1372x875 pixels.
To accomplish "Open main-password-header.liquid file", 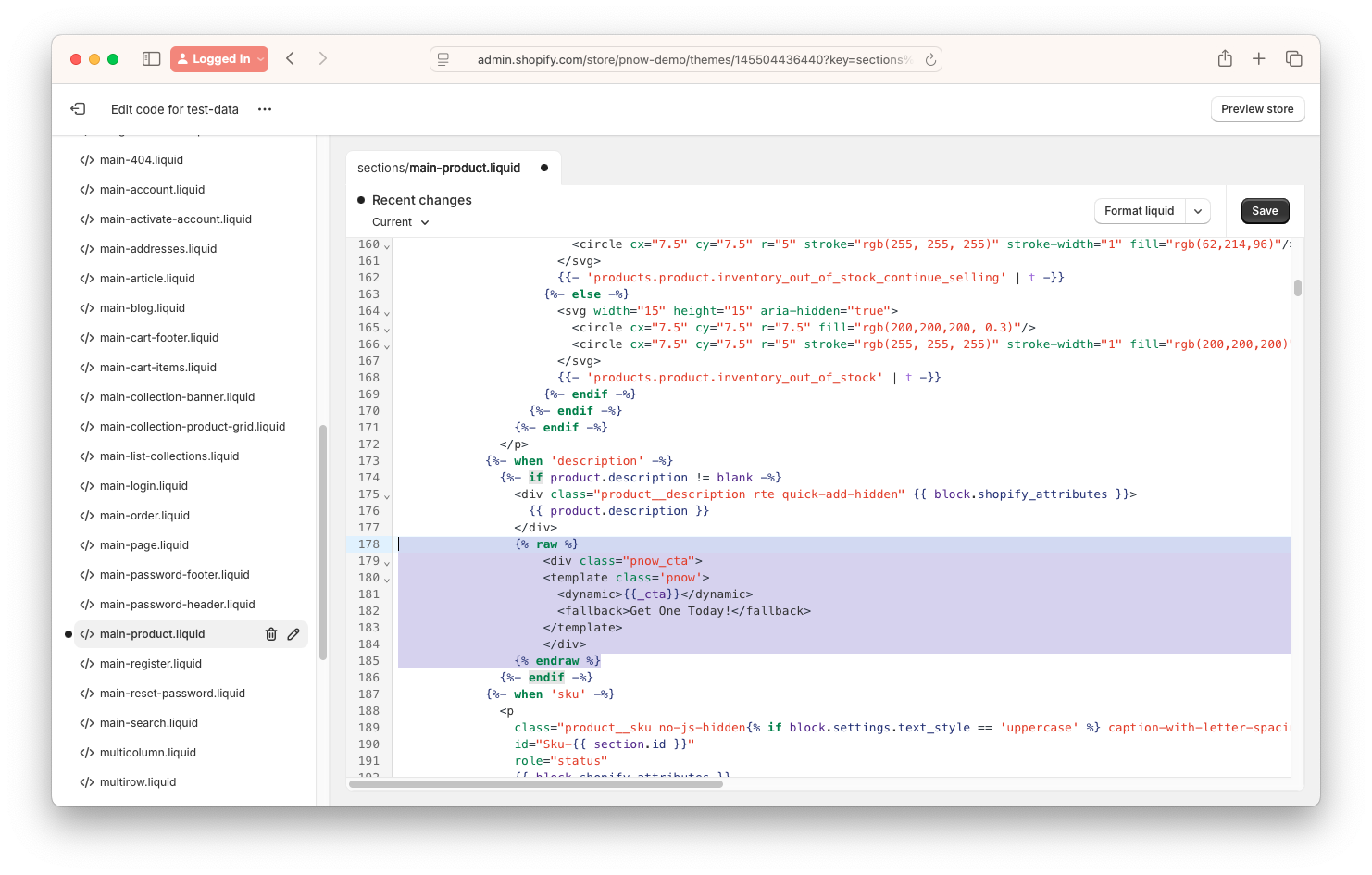I will click(178, 605).
